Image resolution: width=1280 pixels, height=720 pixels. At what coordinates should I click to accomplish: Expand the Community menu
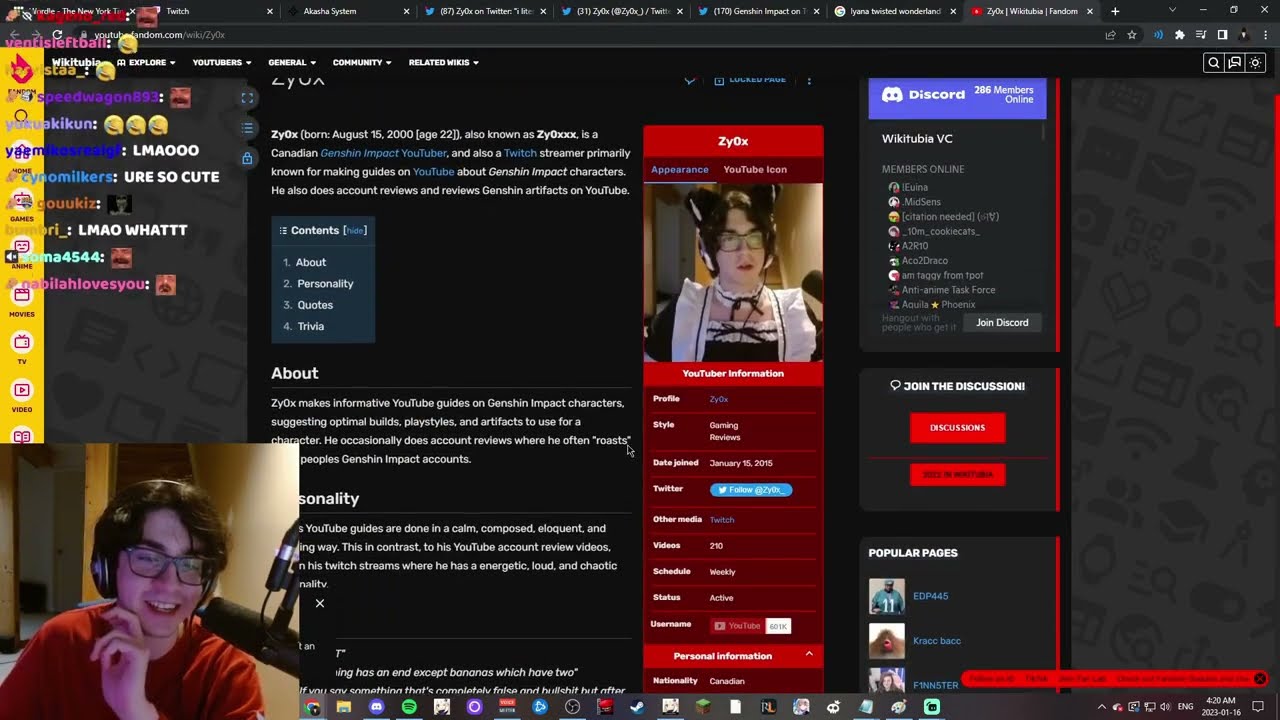pos(362,63)
